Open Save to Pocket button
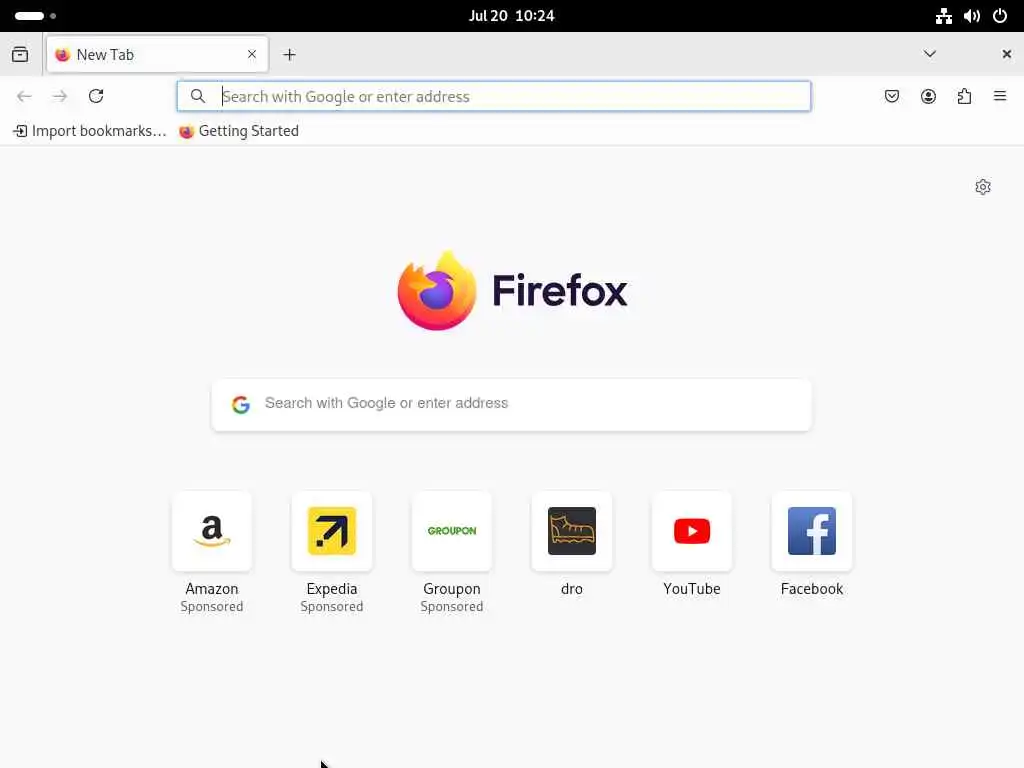Image resolution: width=1024 pixels, height=768 pixels. point(891,97)
